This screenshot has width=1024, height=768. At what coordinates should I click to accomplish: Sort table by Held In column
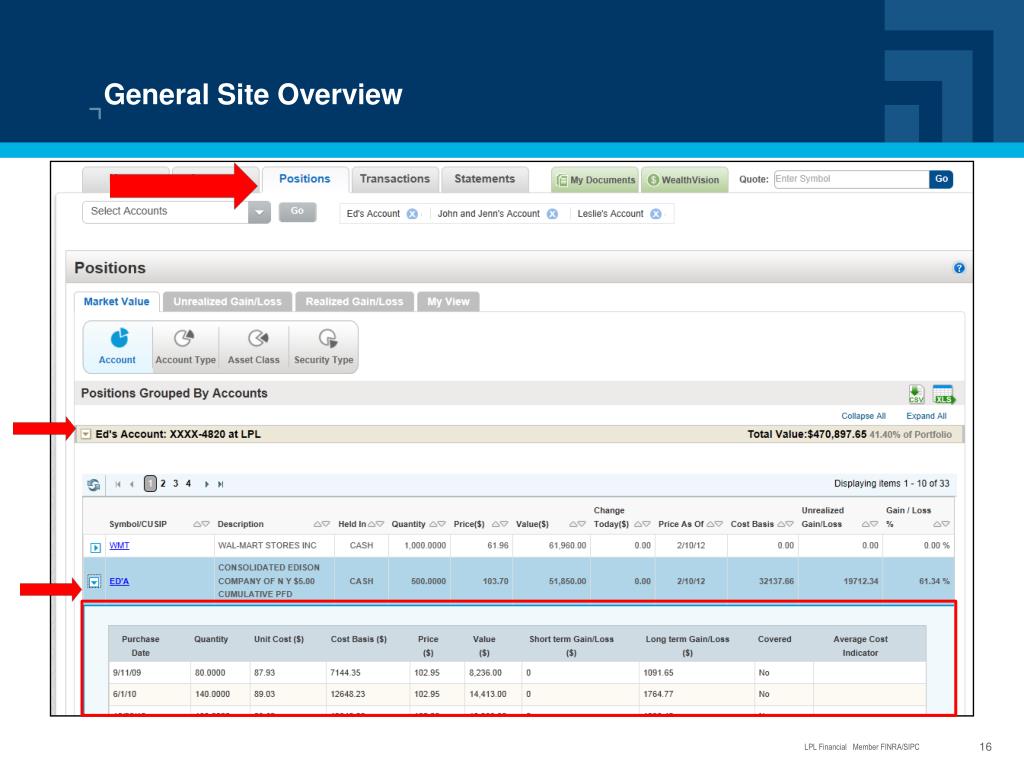[376, 524]
